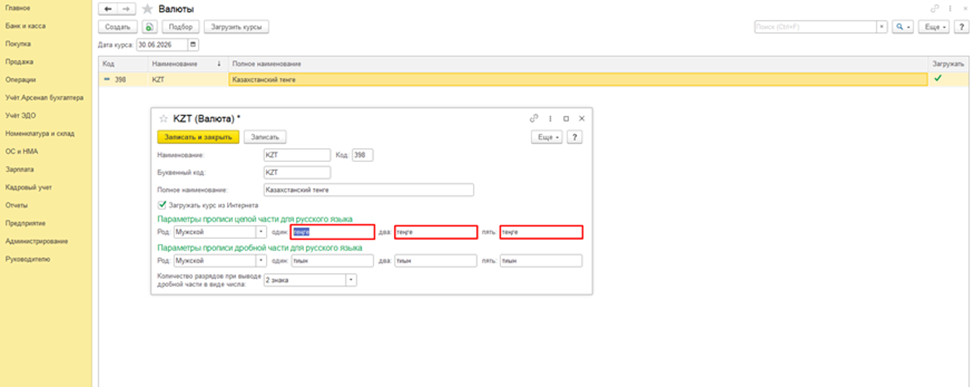
Task: Click Наименование field in KZT dialog
Action: click(x=297, y=155)
